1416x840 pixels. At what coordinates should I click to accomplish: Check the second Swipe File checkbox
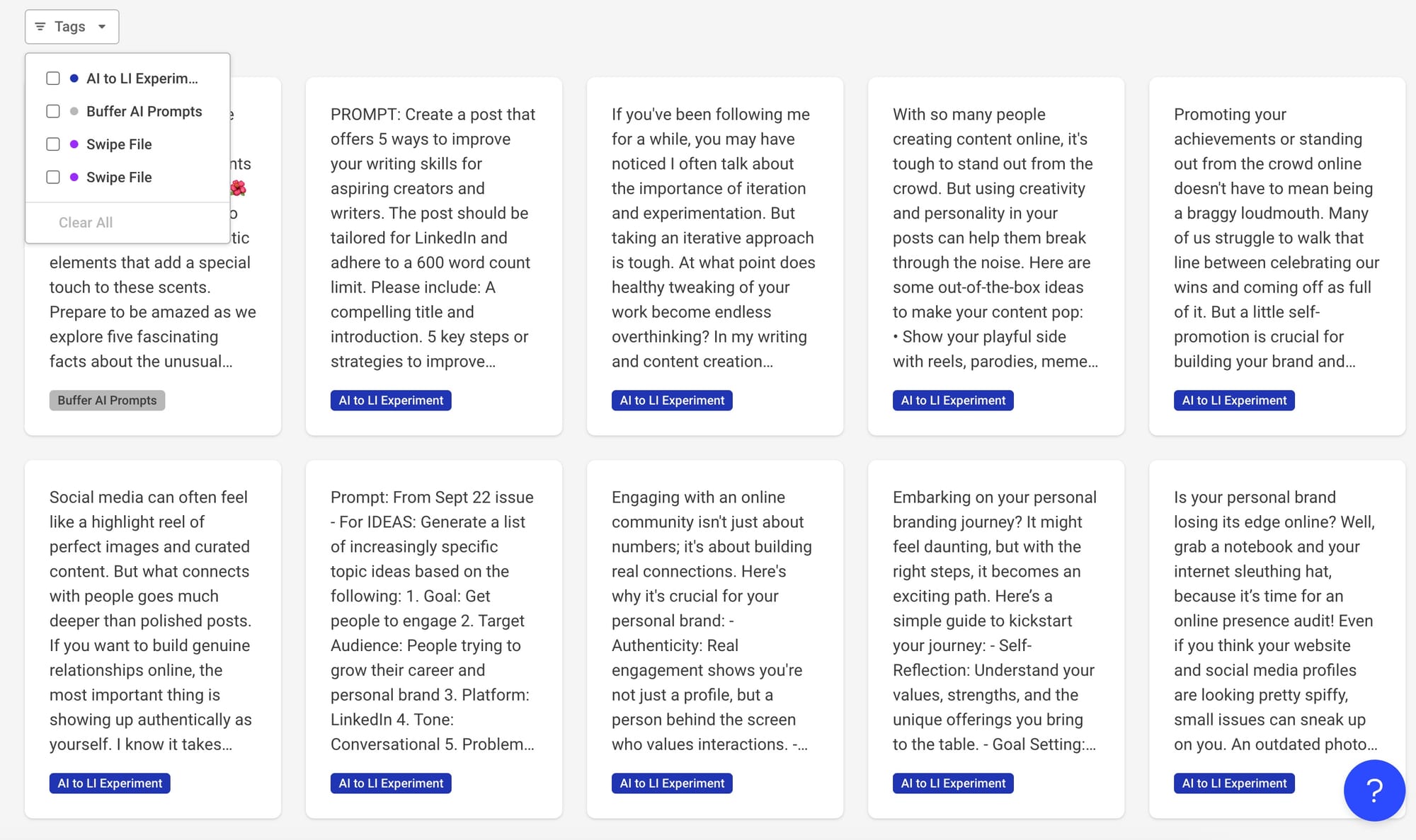click(x=52, y=177)
